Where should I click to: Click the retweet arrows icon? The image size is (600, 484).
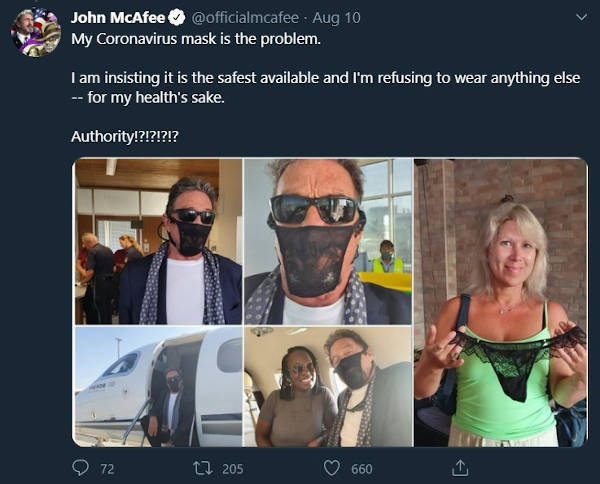tap(200, 467)
